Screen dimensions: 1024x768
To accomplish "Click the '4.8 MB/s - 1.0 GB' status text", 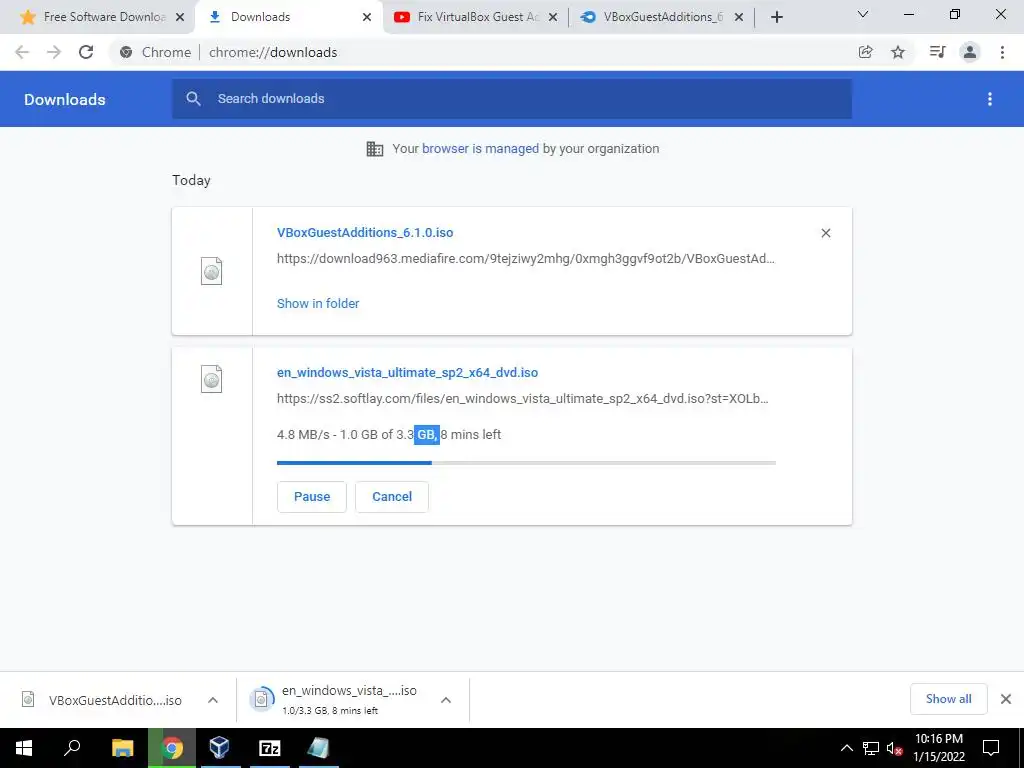I will point(389,435).
